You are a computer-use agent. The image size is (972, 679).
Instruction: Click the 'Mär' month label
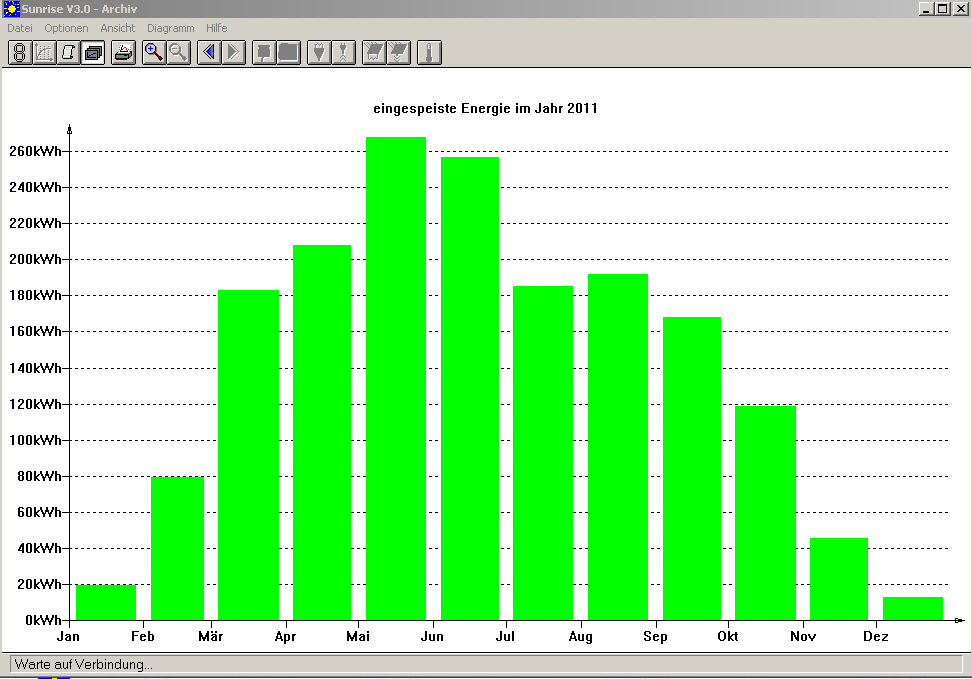coord(211,636)
